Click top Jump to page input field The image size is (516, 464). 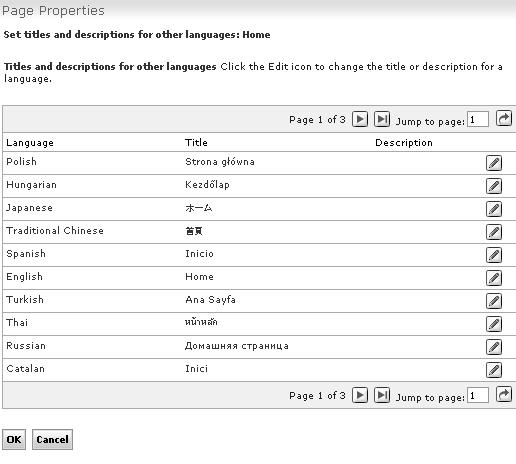click(x=478, y=119)
